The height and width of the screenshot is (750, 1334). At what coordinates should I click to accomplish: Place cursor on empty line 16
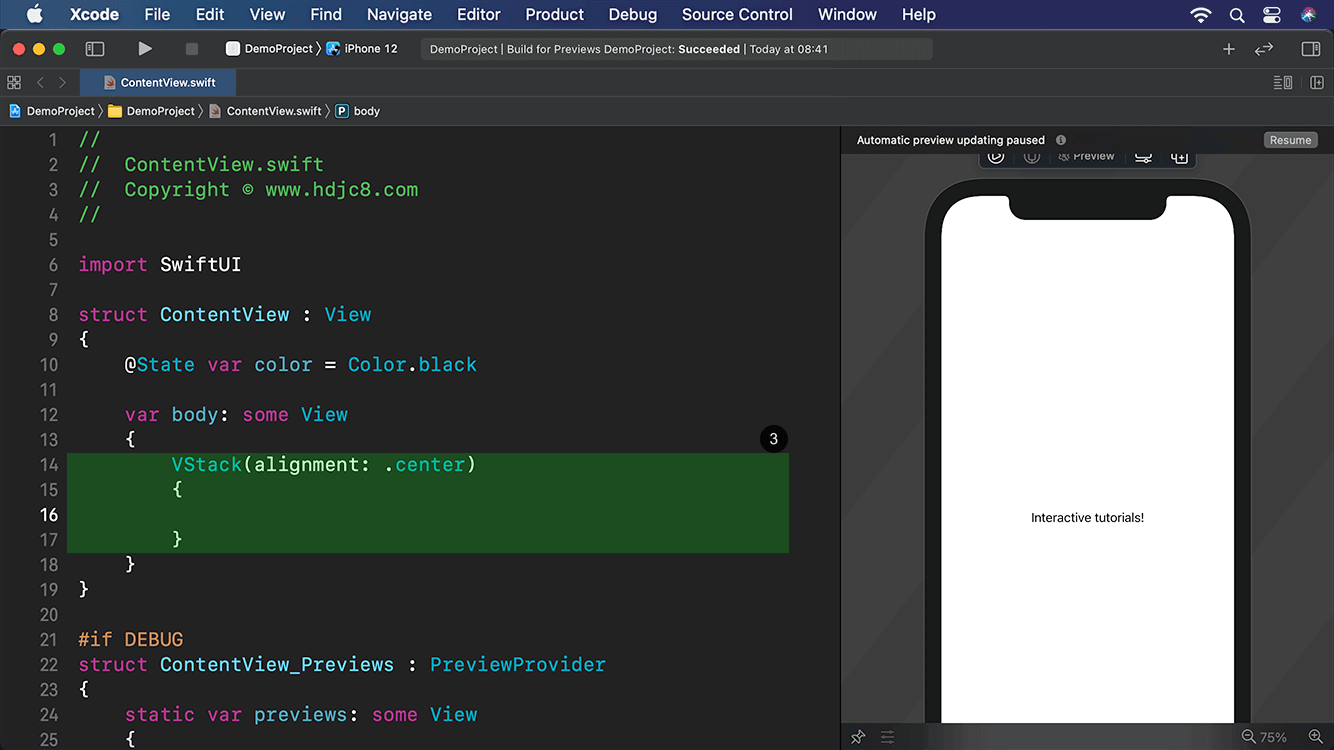[x=428, y=514]
